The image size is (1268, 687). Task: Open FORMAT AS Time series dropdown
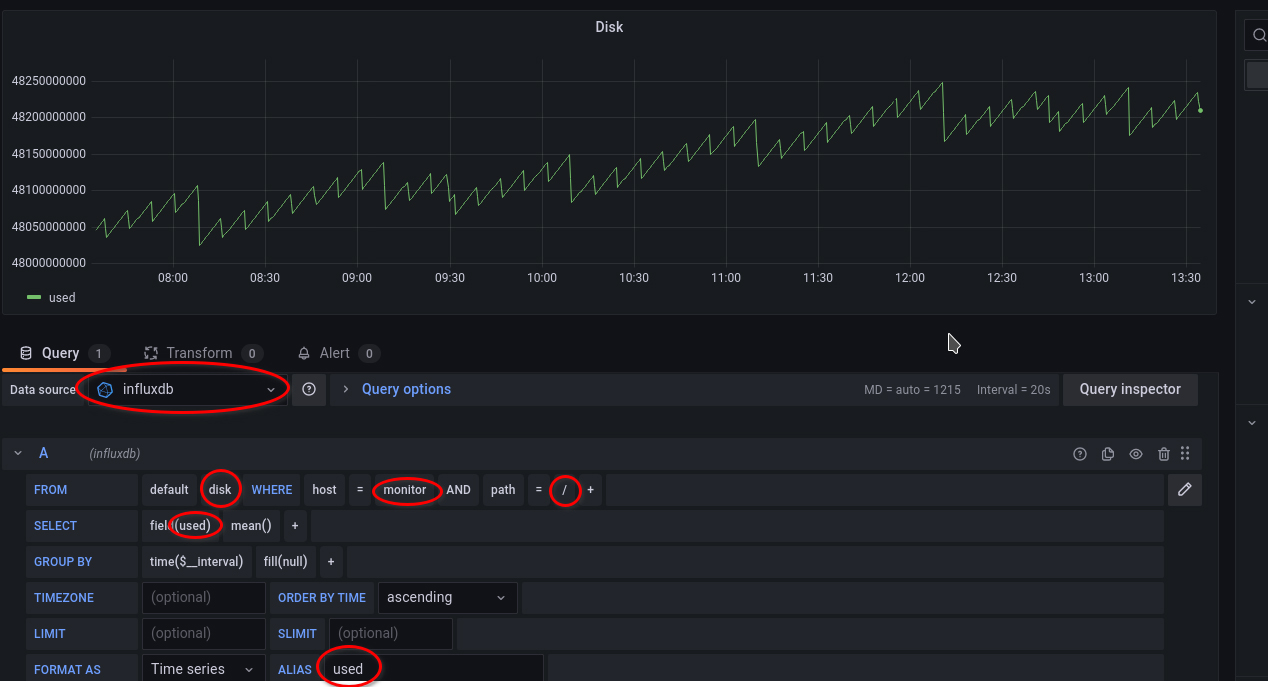coord(203,669)
